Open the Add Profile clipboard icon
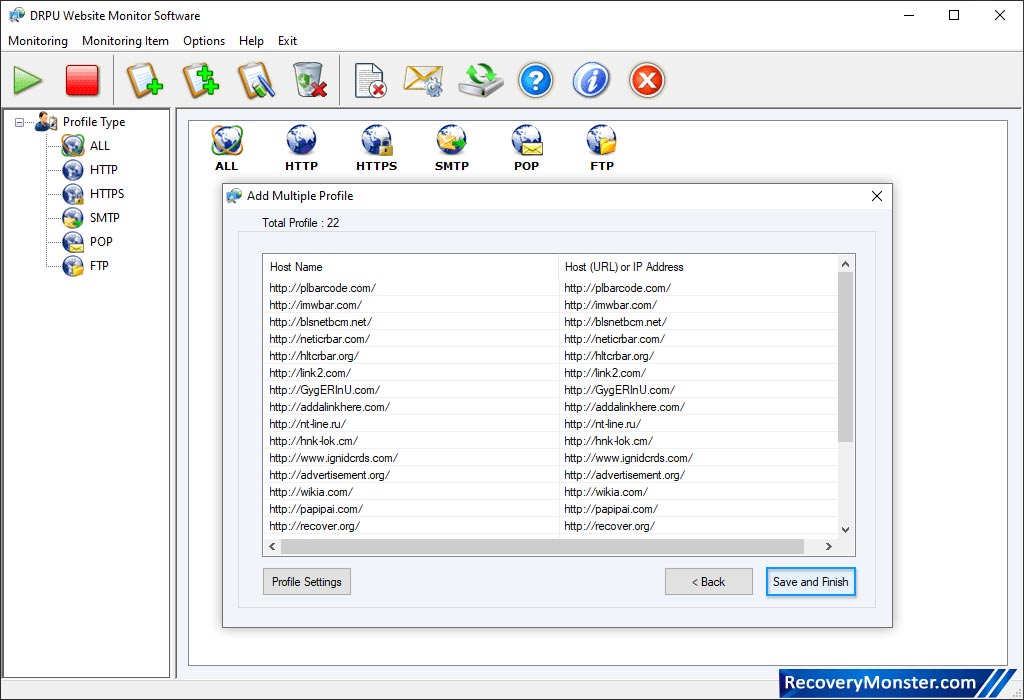The image size is (1024, 700). pyautogui.click(x=145, y=80)
